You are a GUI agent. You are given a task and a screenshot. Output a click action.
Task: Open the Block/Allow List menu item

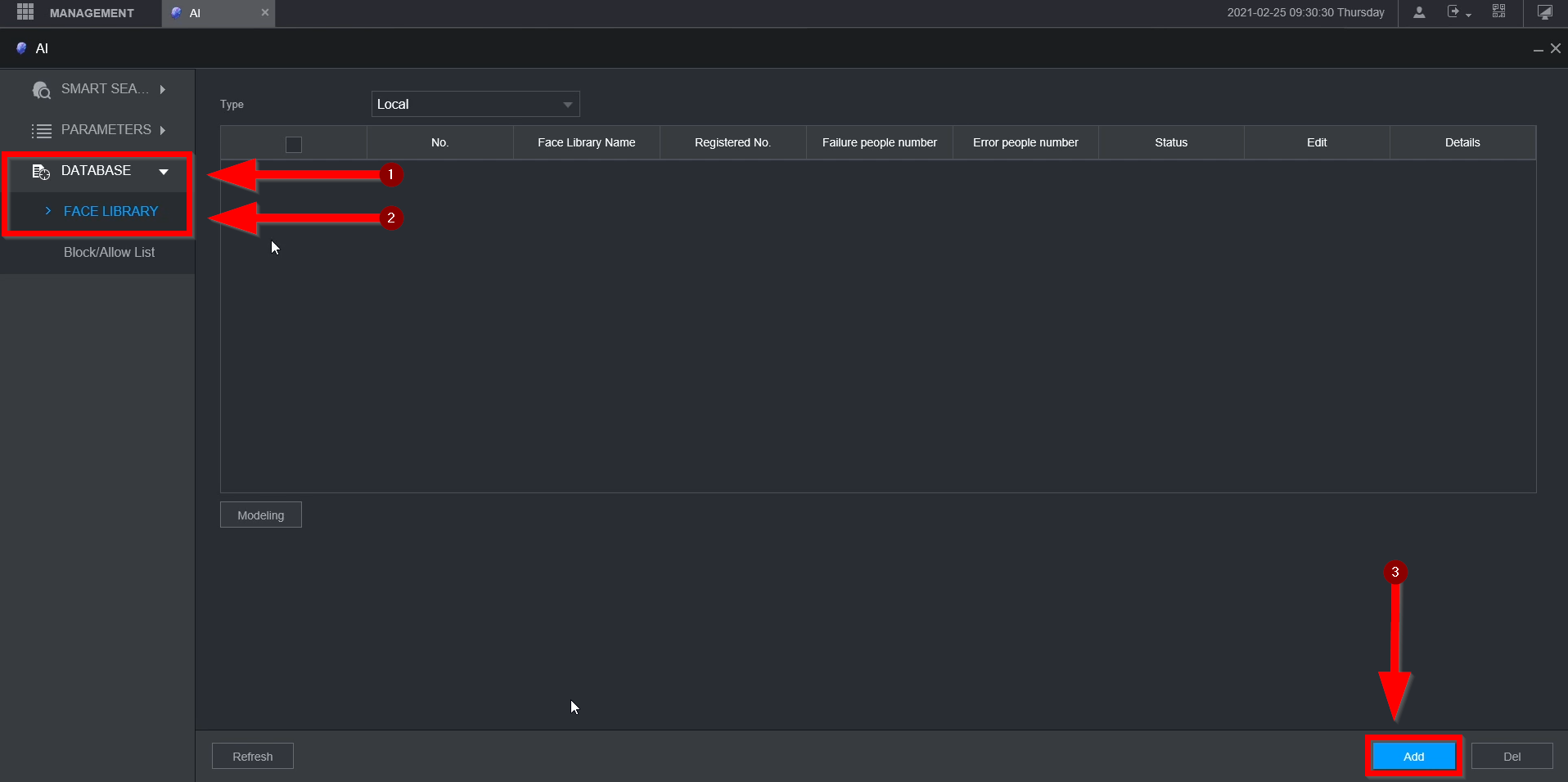tap(109, 253)
